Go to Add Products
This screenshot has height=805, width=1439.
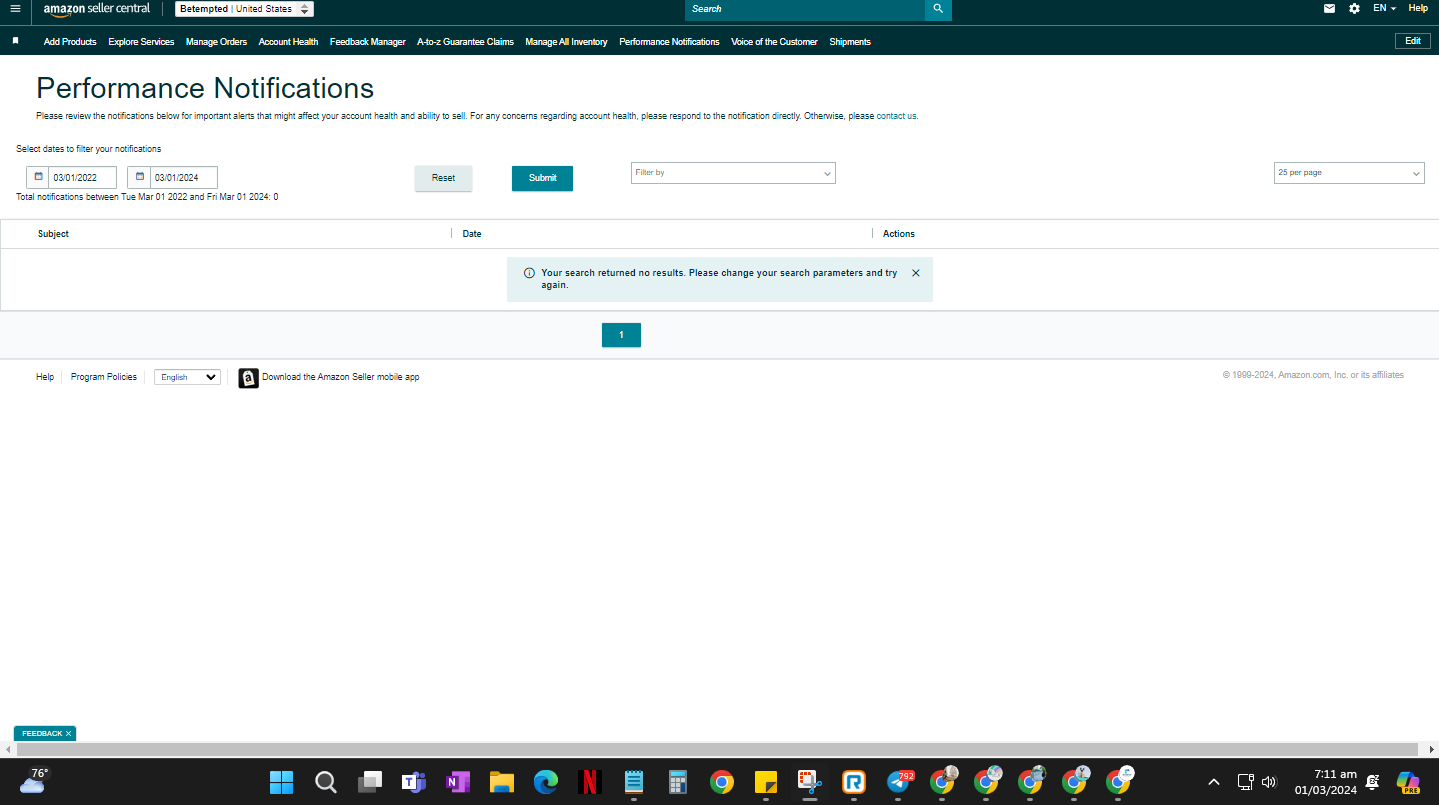pos(70,42)
